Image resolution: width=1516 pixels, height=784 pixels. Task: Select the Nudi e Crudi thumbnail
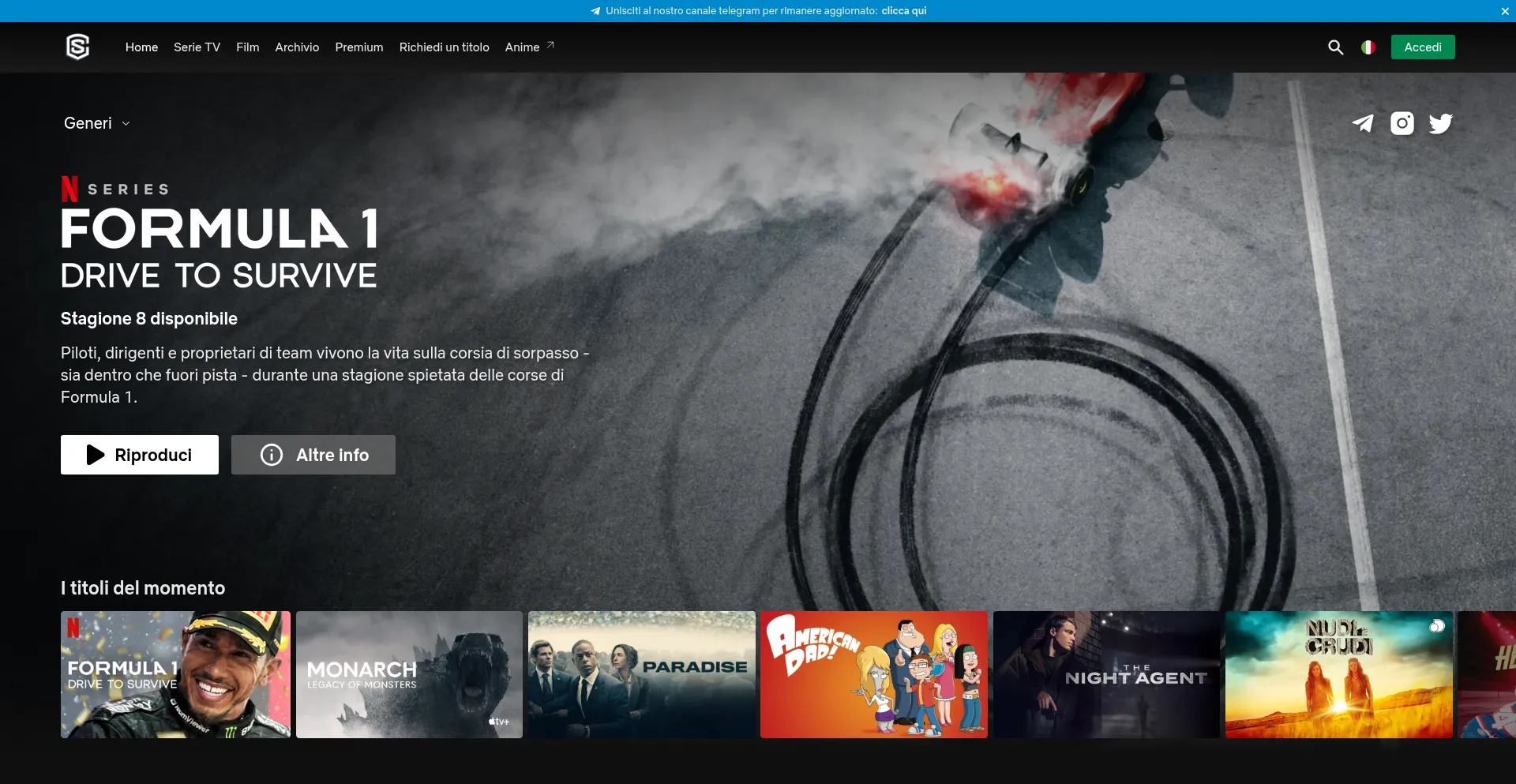(x=1339, y=675)
